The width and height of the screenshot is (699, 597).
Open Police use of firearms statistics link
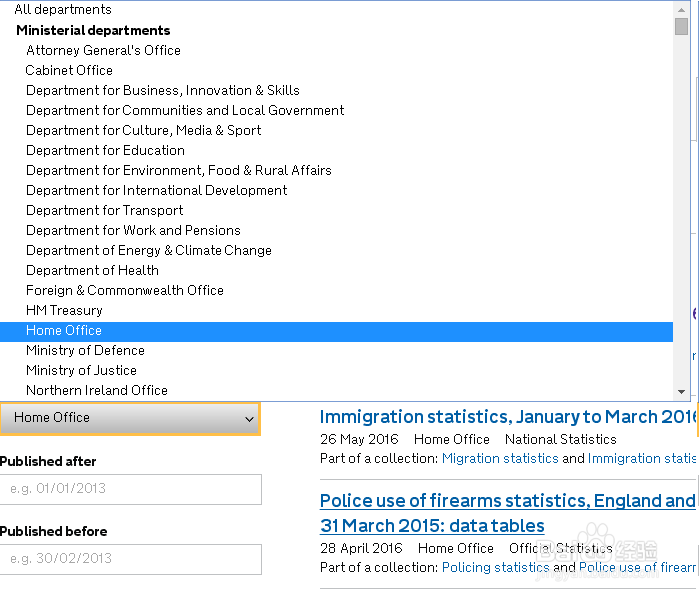pyautogui.click(x=507, y=501)
